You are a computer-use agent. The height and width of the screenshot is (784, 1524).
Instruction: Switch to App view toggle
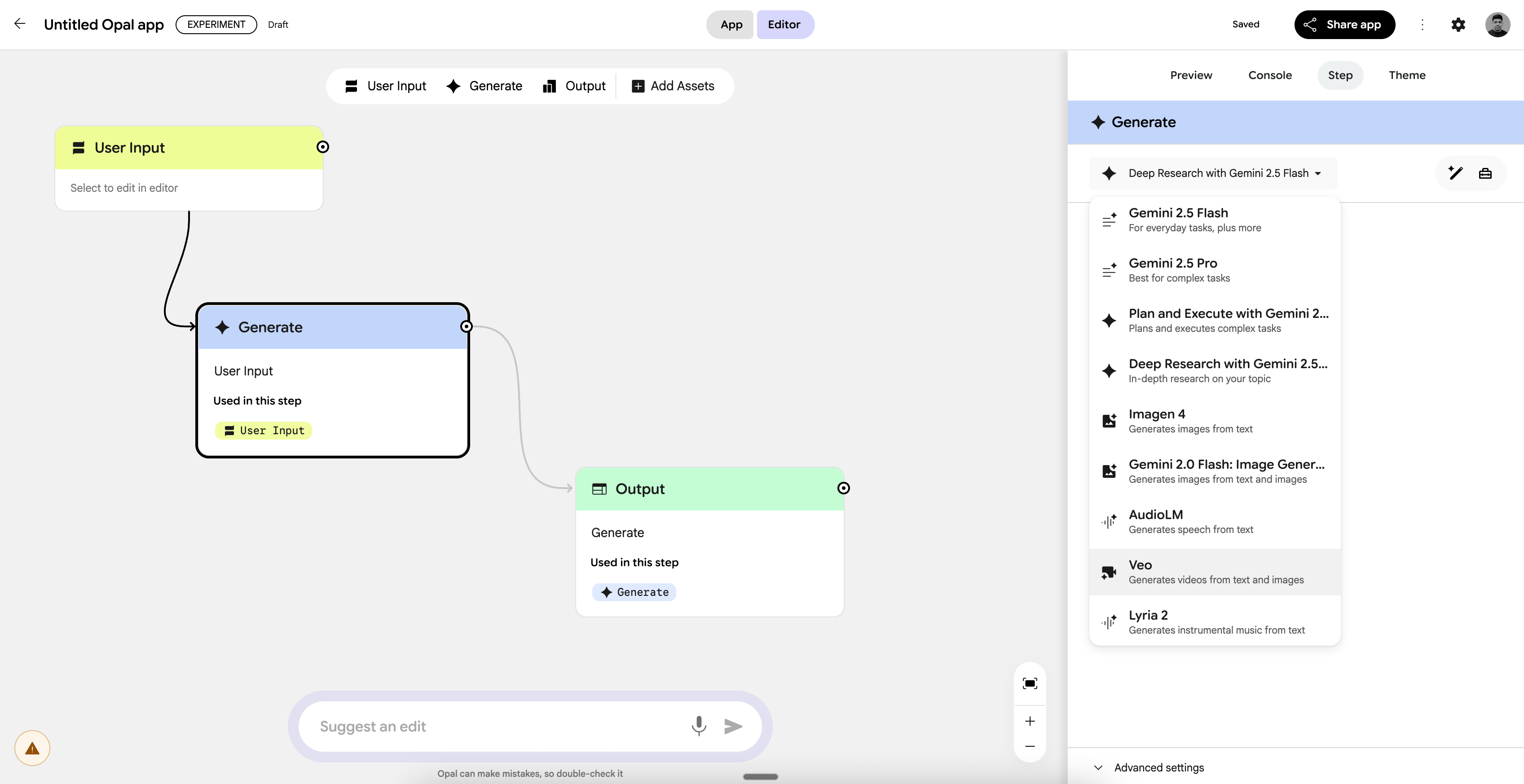[731, 24]
